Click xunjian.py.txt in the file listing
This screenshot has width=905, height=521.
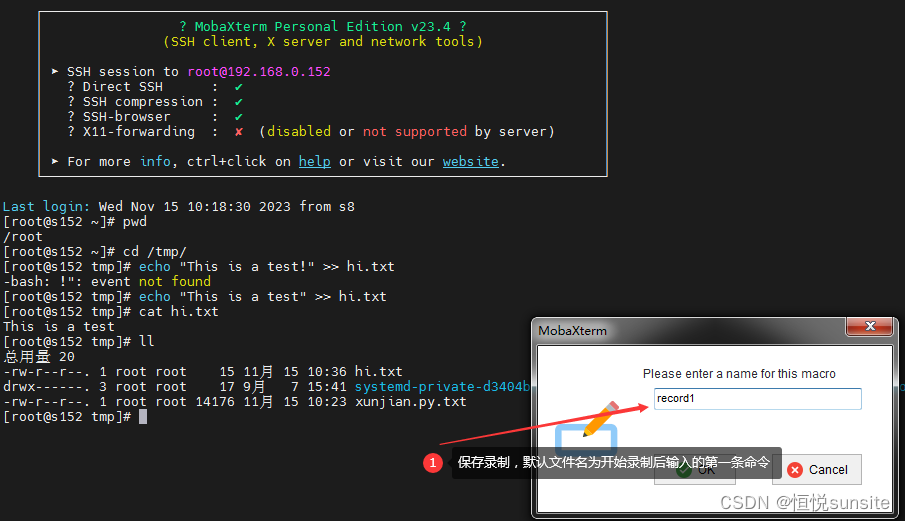coord(410,401)
